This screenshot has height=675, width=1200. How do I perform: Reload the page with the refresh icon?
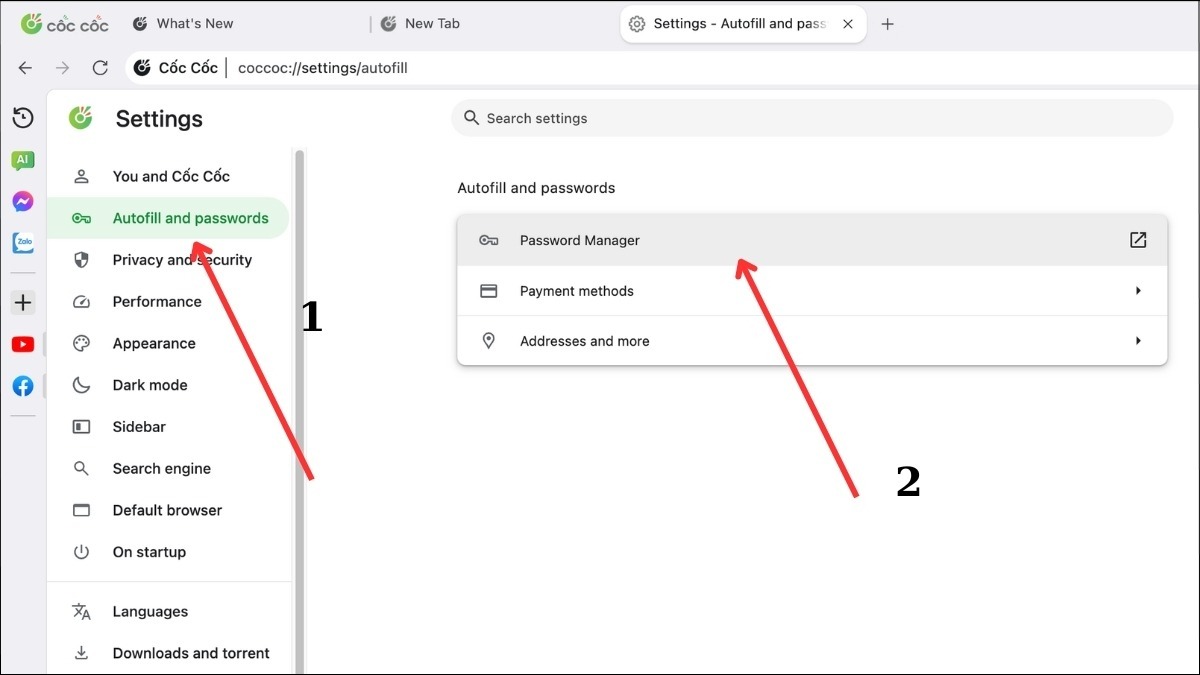click(100, 68)
